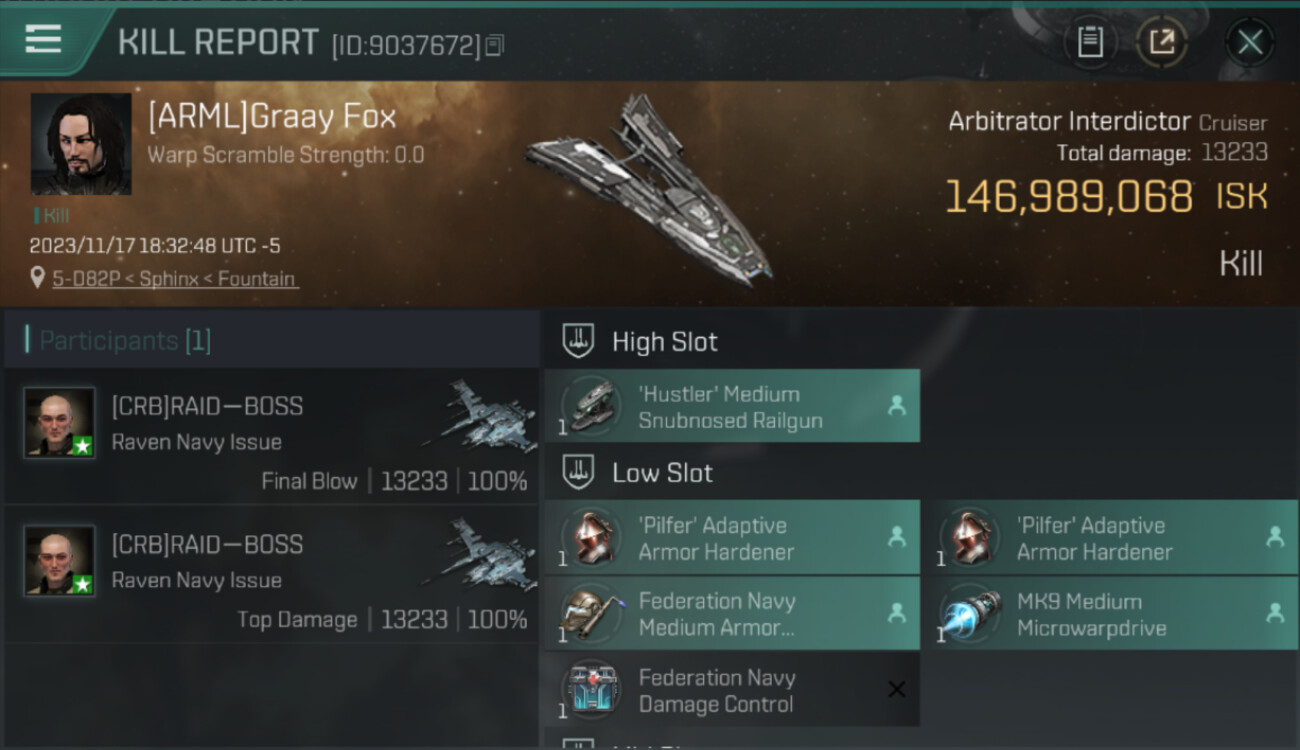Click the destroyed X on Damage Control
This screenshot has height=750, width=1300.
[897, 689]
